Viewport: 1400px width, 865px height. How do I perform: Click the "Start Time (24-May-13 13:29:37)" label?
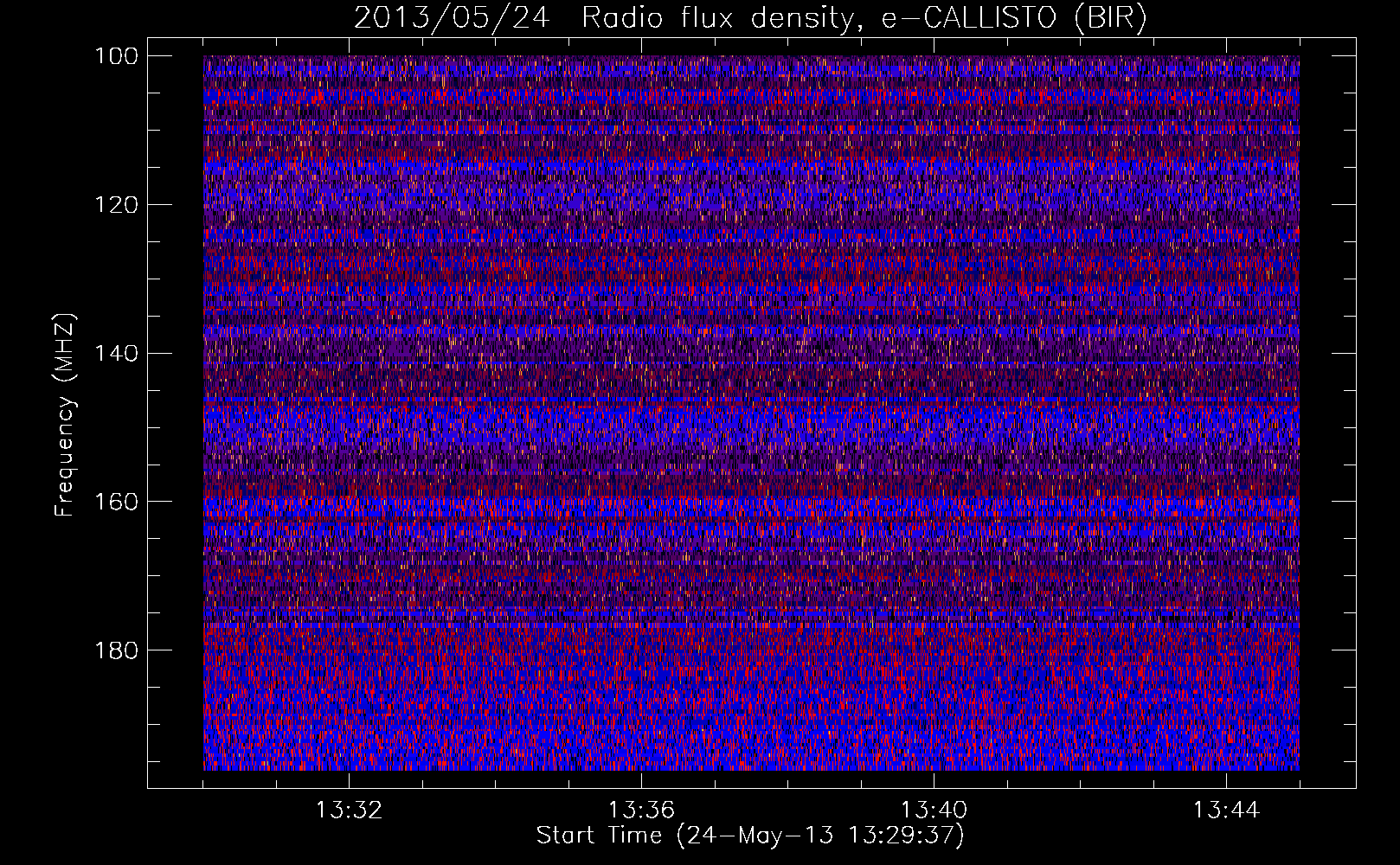tap(750, 836)
